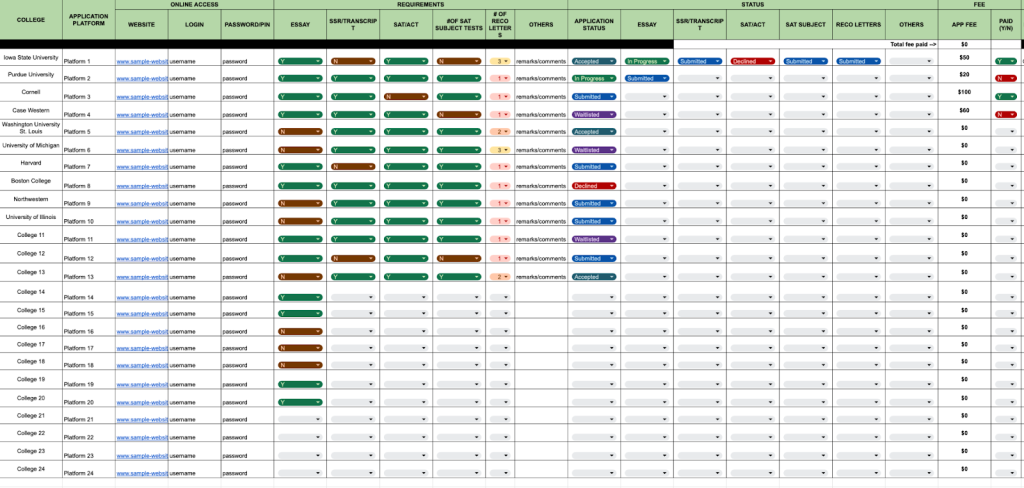Select the App Fee column header
1024x488 pixels.
coord(964,24)
